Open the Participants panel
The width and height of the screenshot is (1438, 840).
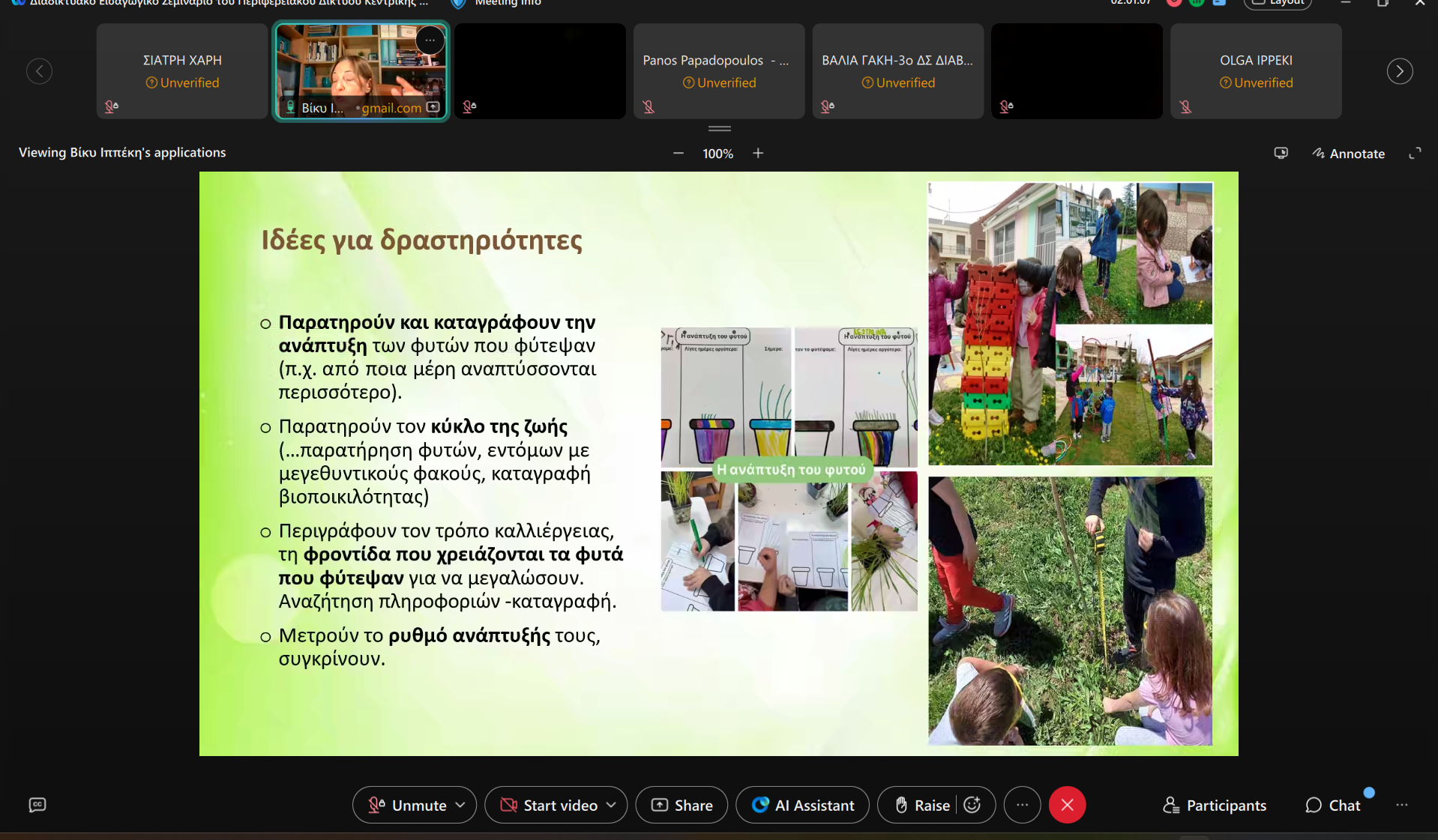(x=1214, y=805)
